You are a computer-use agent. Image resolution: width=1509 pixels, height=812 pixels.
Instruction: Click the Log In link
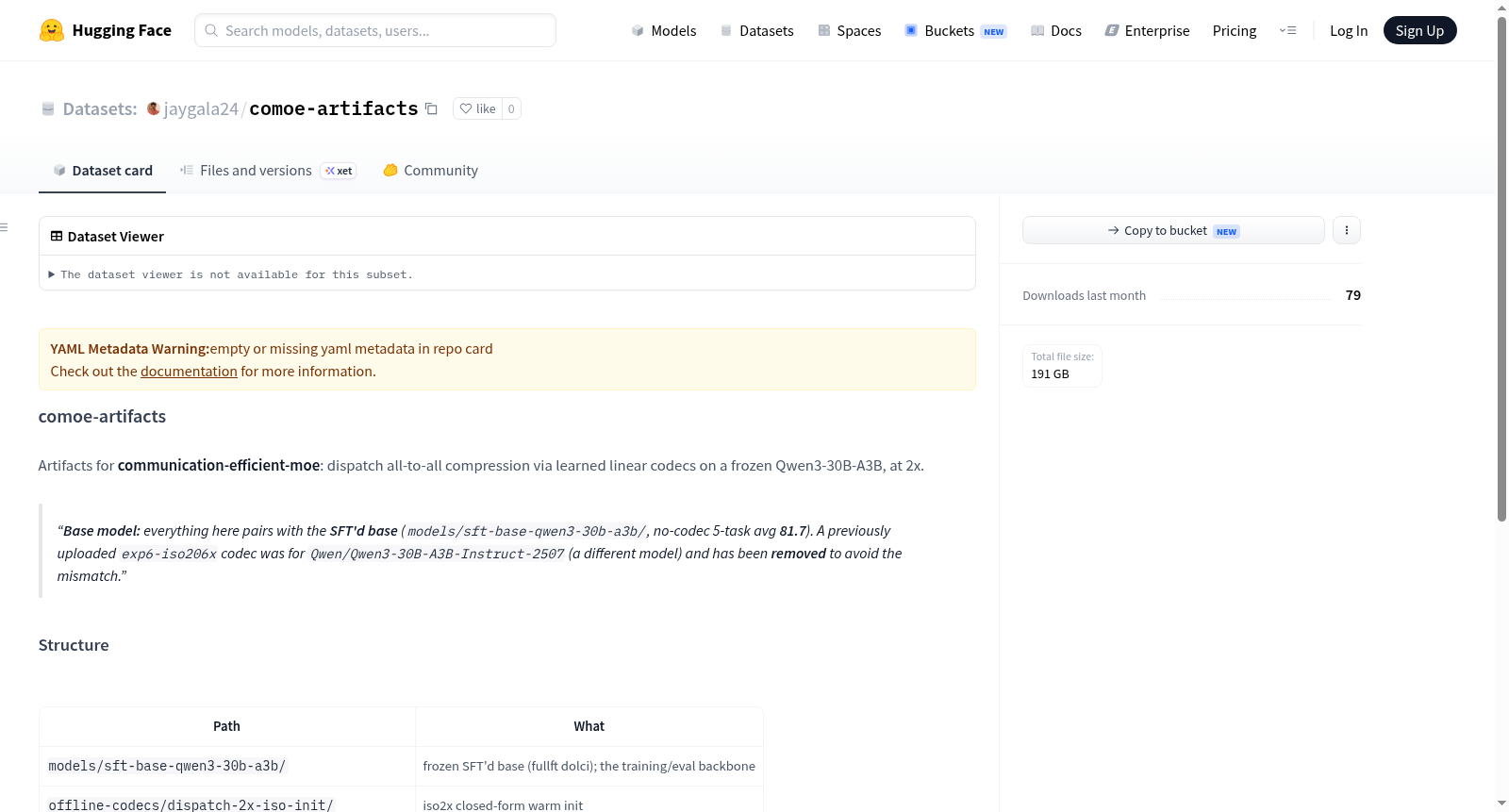1349,30
